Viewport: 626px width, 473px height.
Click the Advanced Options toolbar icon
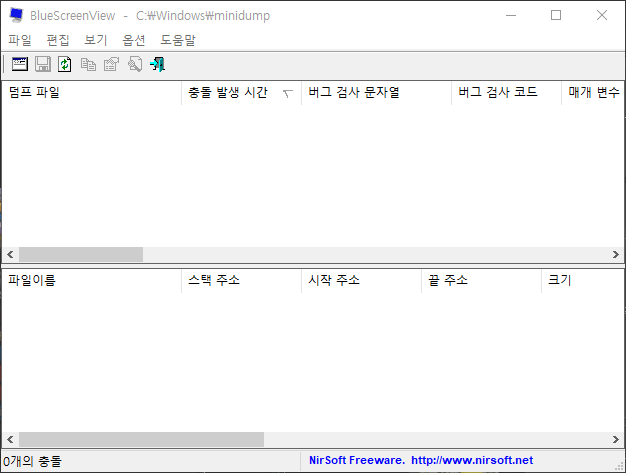(20, 64)
